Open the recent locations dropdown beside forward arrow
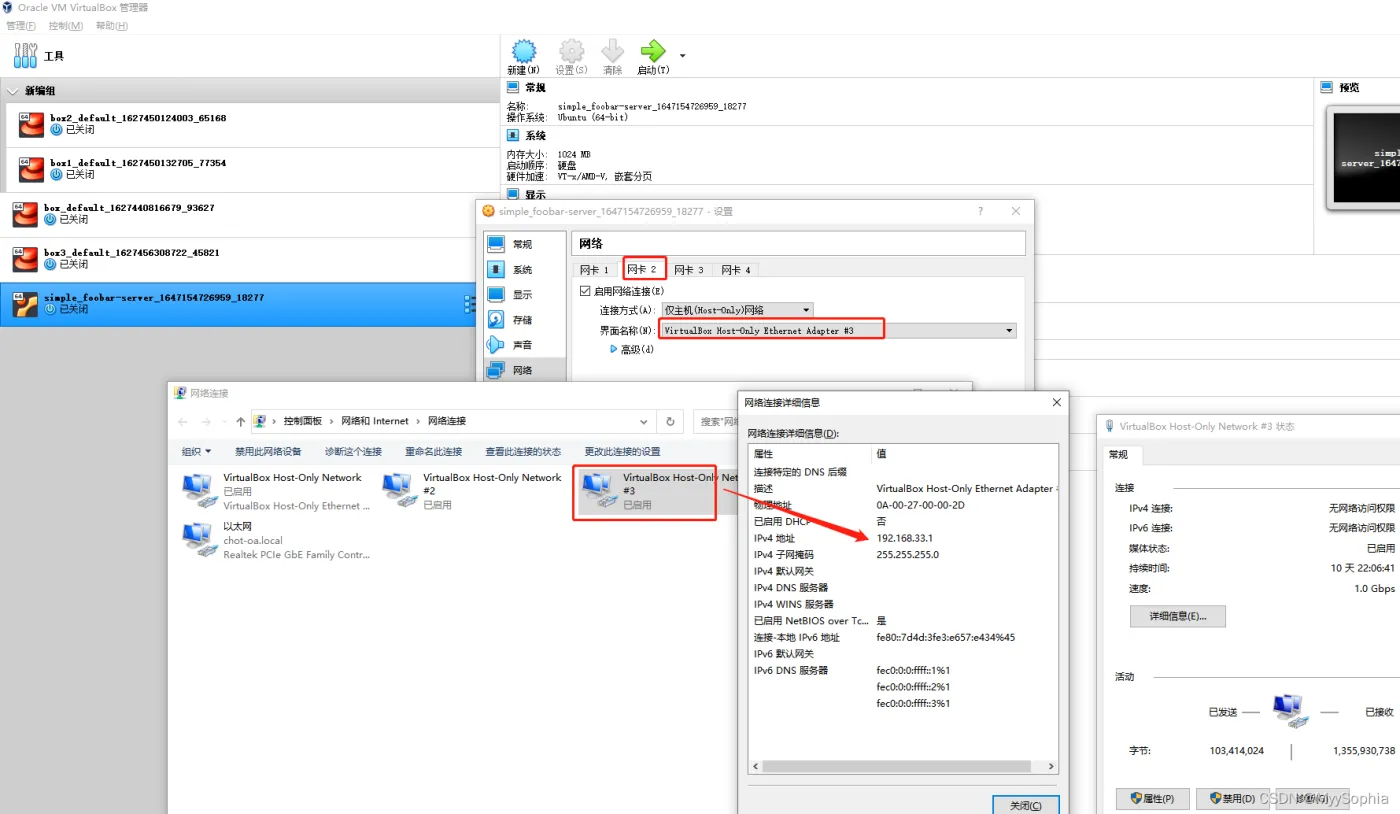 224,422
